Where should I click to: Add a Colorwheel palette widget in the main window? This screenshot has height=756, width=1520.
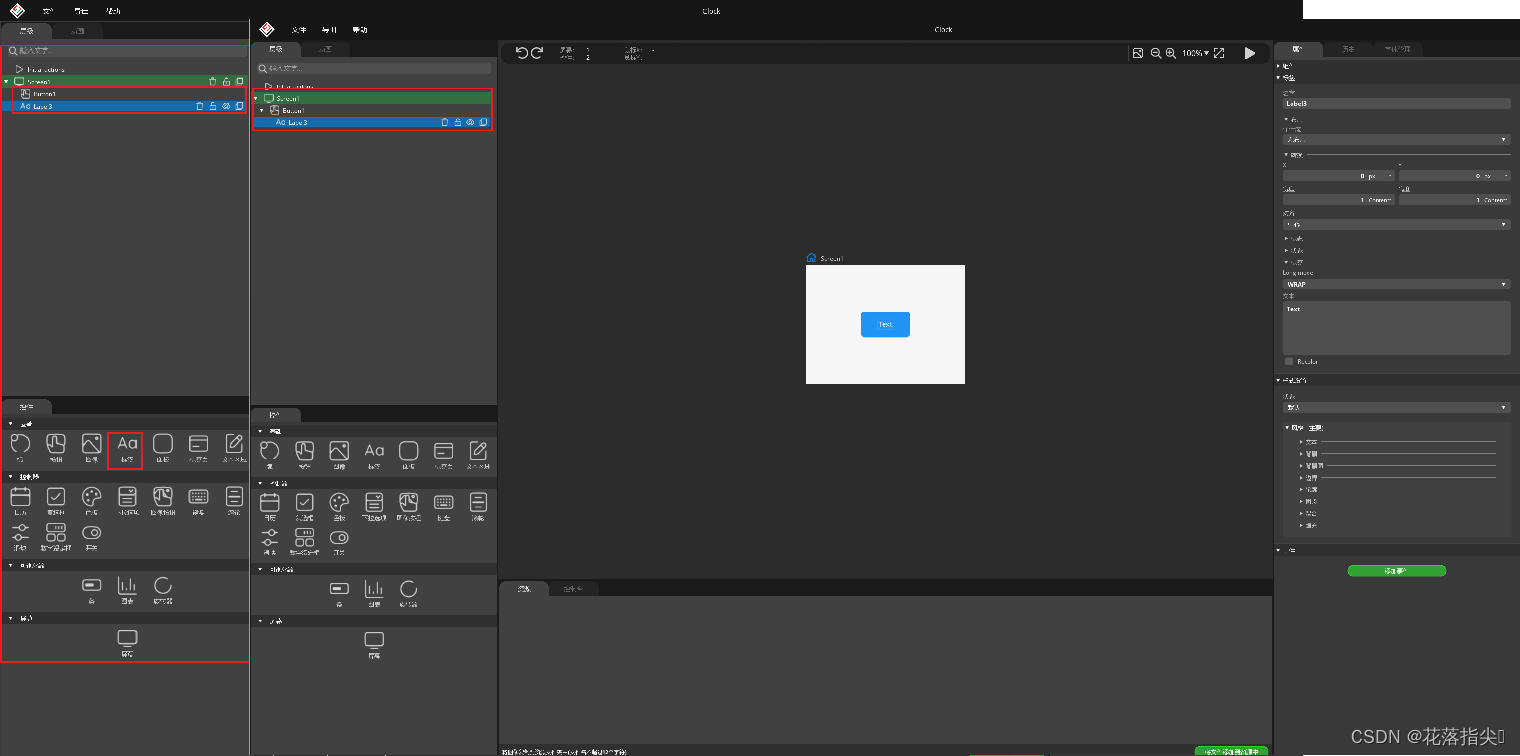pos(339,506)
